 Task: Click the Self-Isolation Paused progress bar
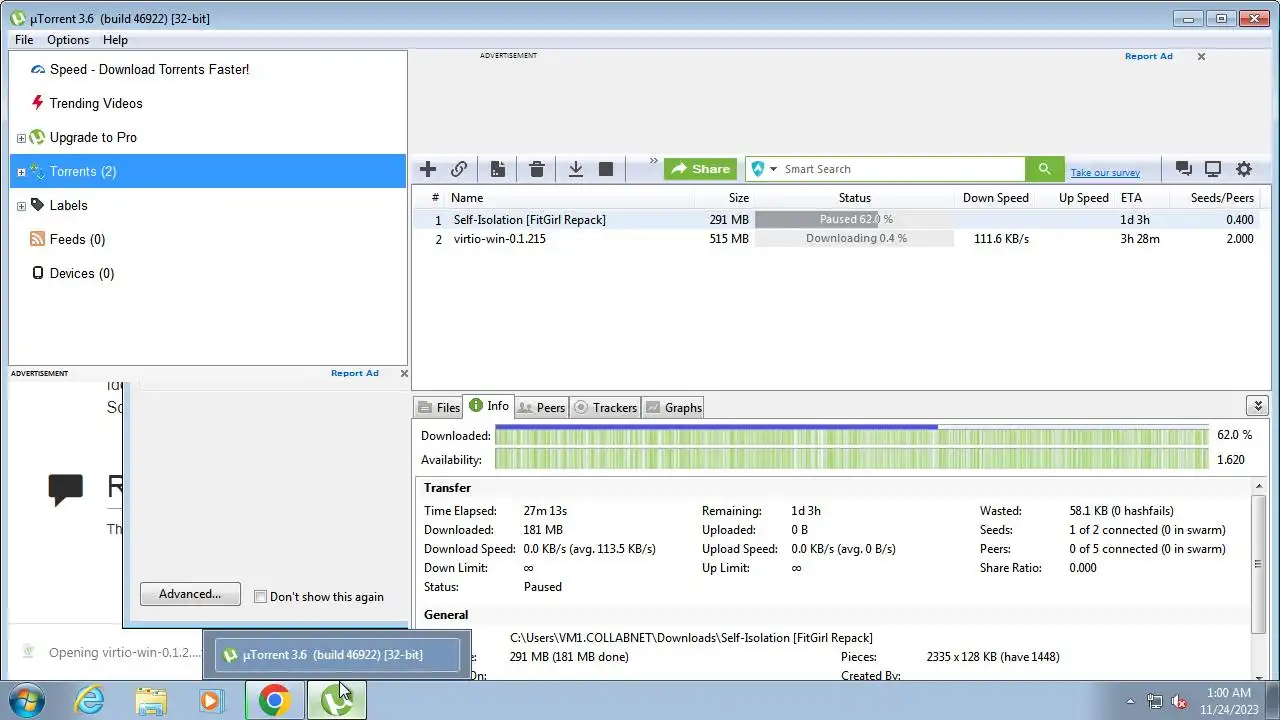click(x=854, y=219)
